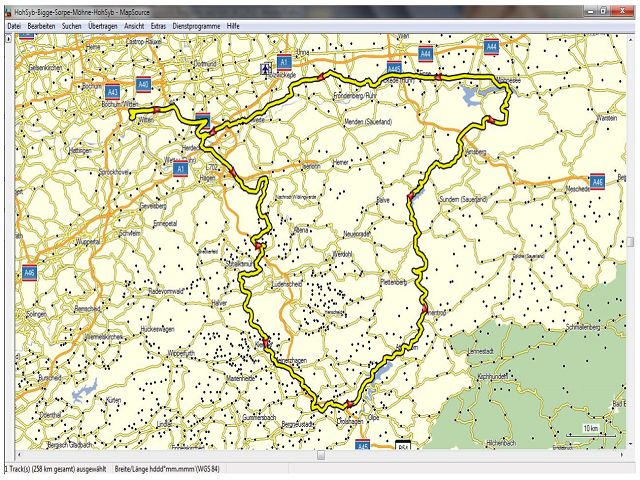This screenshot has width=640, height=480.
Task: Minimize the MapSource window
Action: (589, 11)
